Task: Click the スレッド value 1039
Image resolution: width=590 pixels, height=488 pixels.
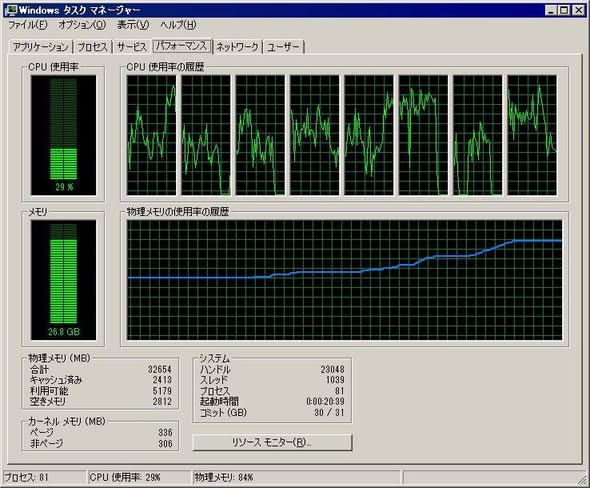Action: coord(335,380)
